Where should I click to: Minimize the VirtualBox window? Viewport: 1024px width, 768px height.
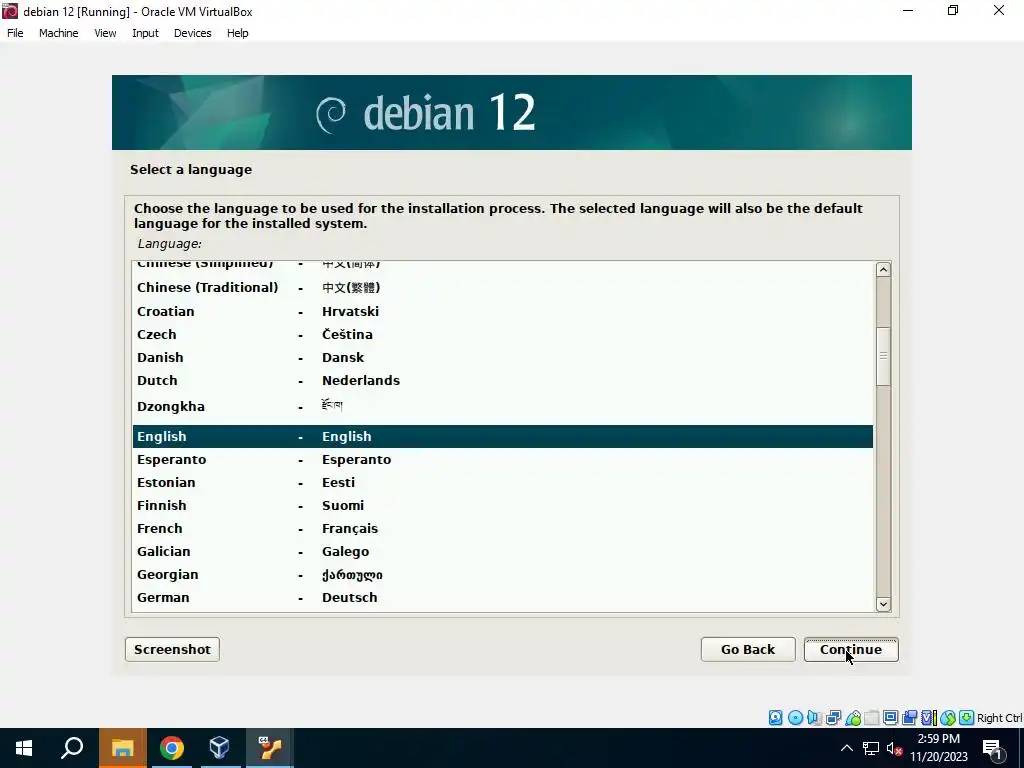pos(908,10)
